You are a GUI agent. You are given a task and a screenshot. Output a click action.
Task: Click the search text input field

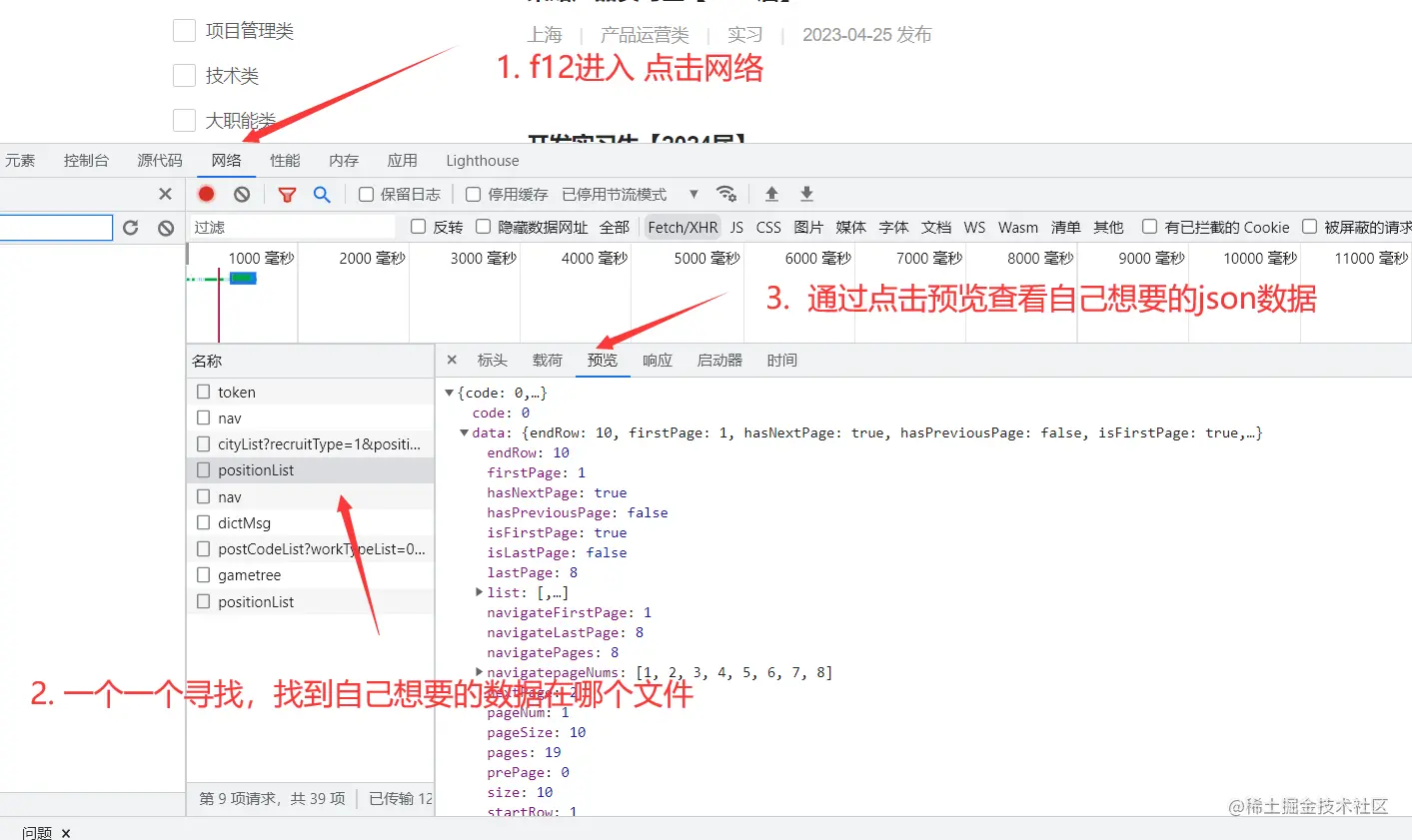56,228
